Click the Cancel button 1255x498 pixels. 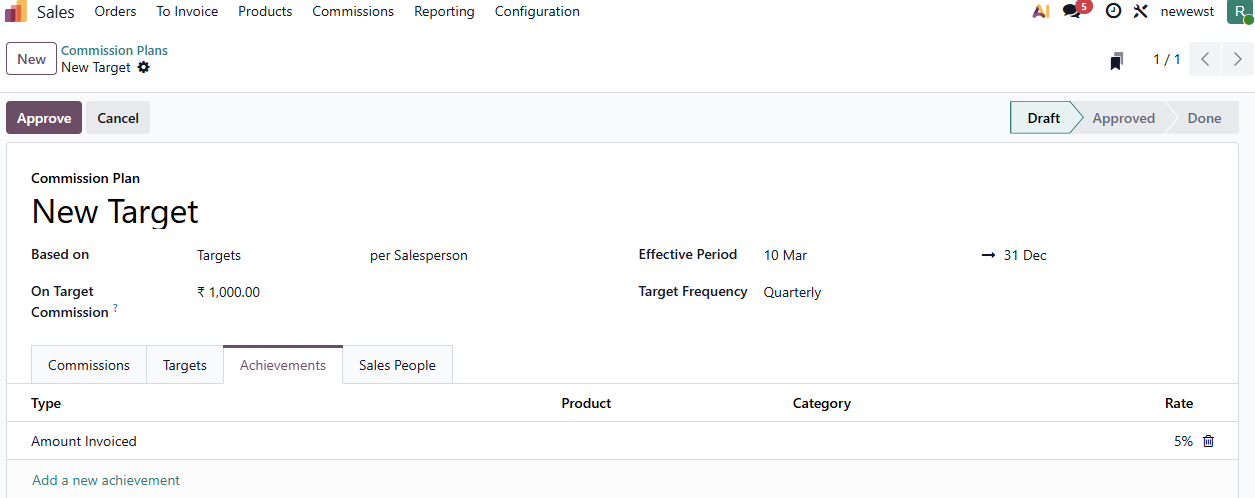(118, 118)
